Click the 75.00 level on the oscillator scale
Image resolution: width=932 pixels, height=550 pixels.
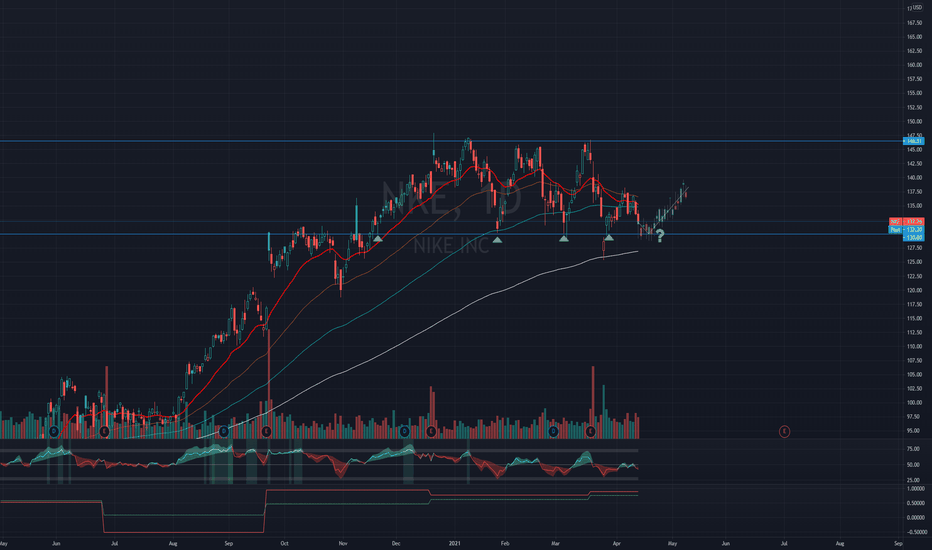(913, 450)
